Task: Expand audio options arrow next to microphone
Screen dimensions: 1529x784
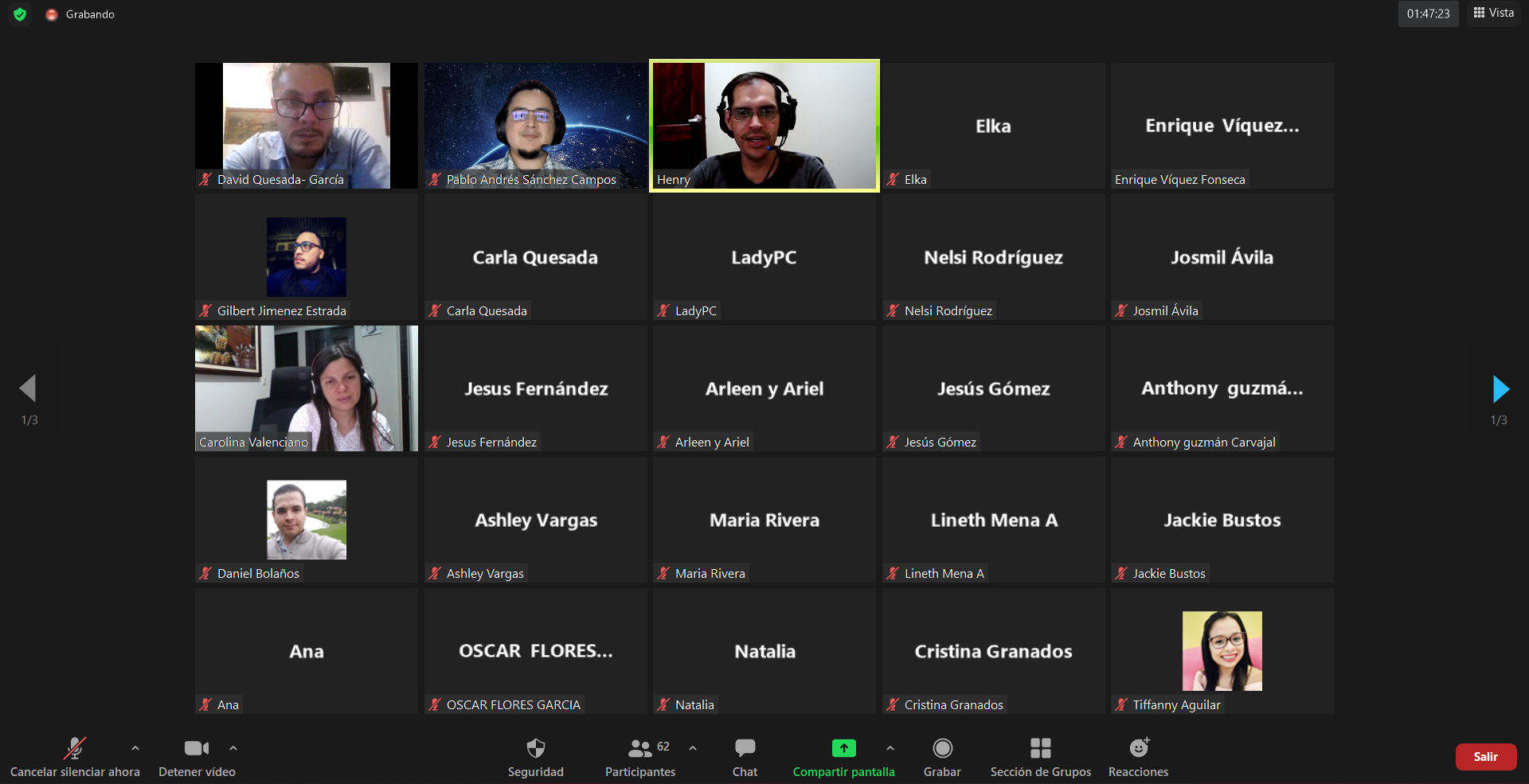Action: [x=135, y=748]
